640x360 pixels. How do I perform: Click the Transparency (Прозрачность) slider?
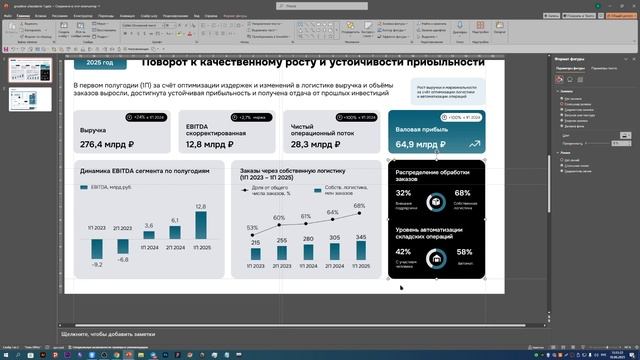click(x=598, y=143)
